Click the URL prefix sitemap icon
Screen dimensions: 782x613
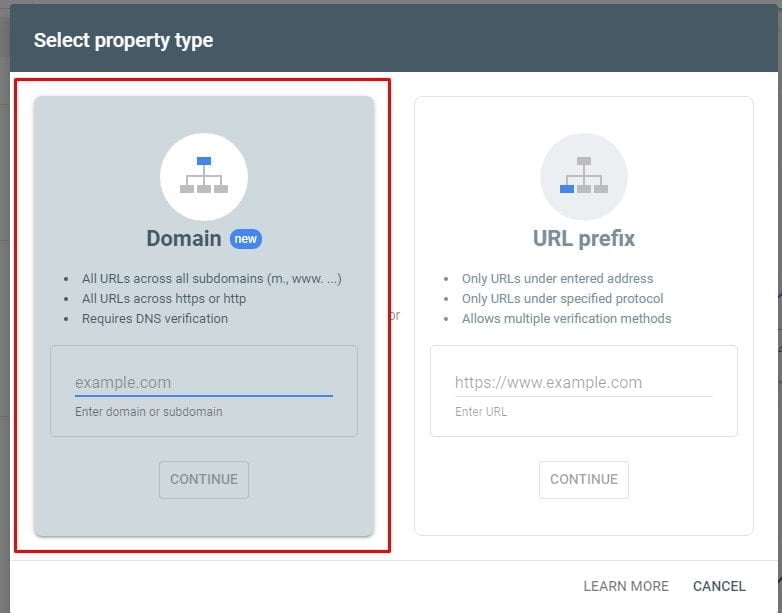[x=584, y=176]
